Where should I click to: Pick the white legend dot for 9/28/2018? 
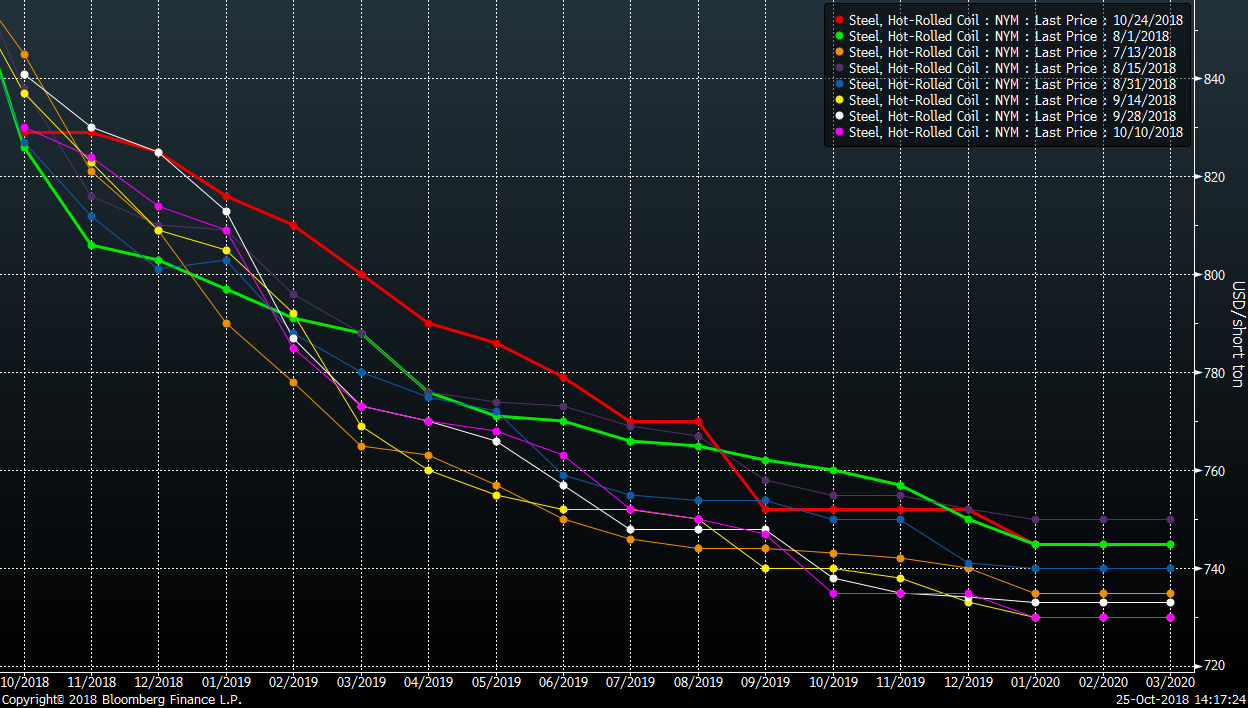(x=838, y=116)
